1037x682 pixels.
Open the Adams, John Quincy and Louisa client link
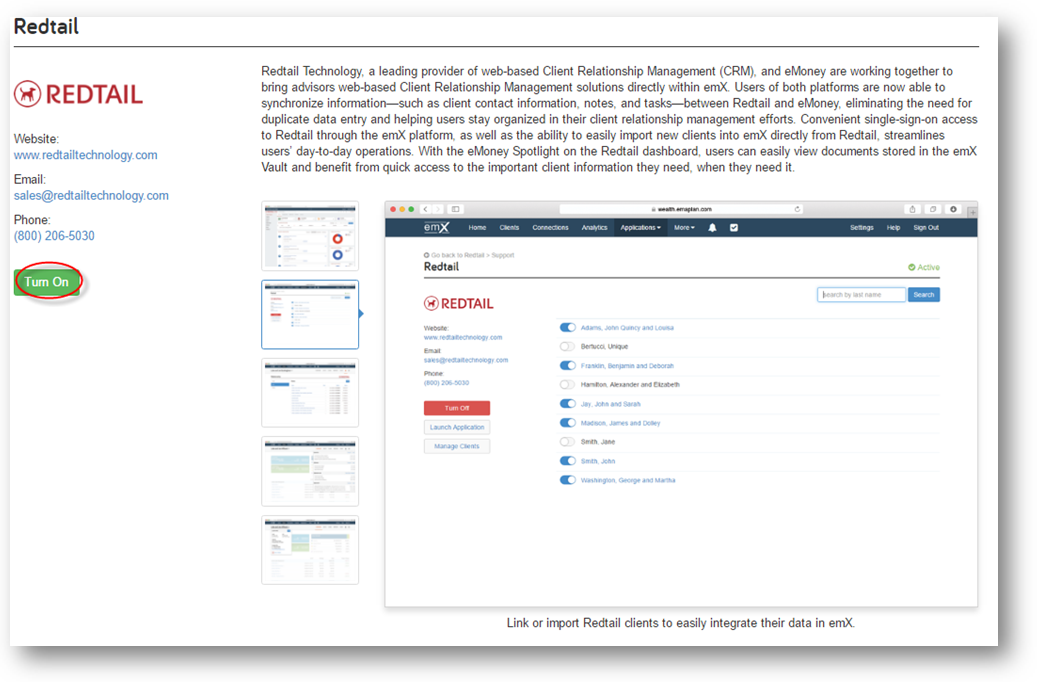coord(627,327)
